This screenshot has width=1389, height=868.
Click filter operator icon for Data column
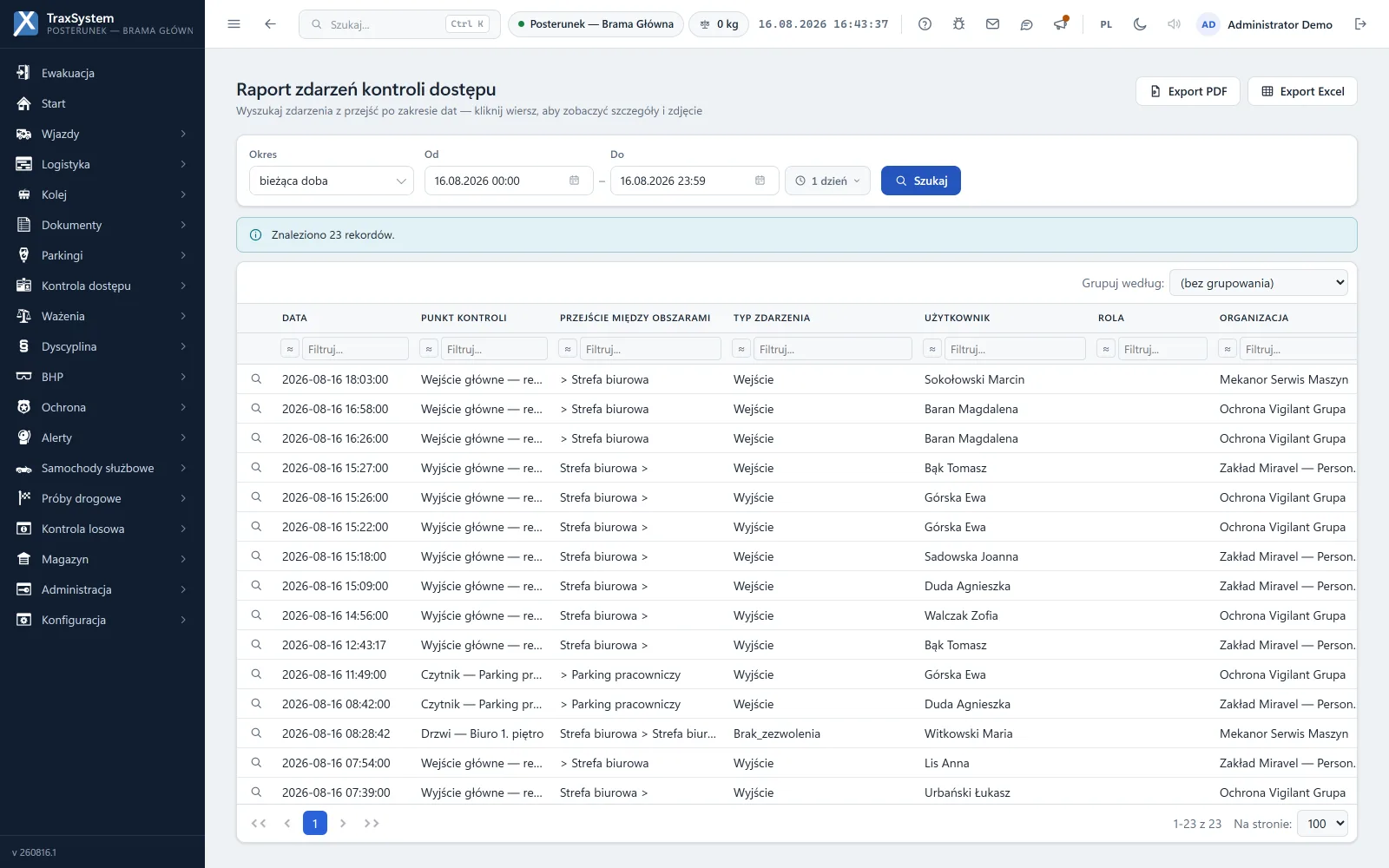point(290,349)
